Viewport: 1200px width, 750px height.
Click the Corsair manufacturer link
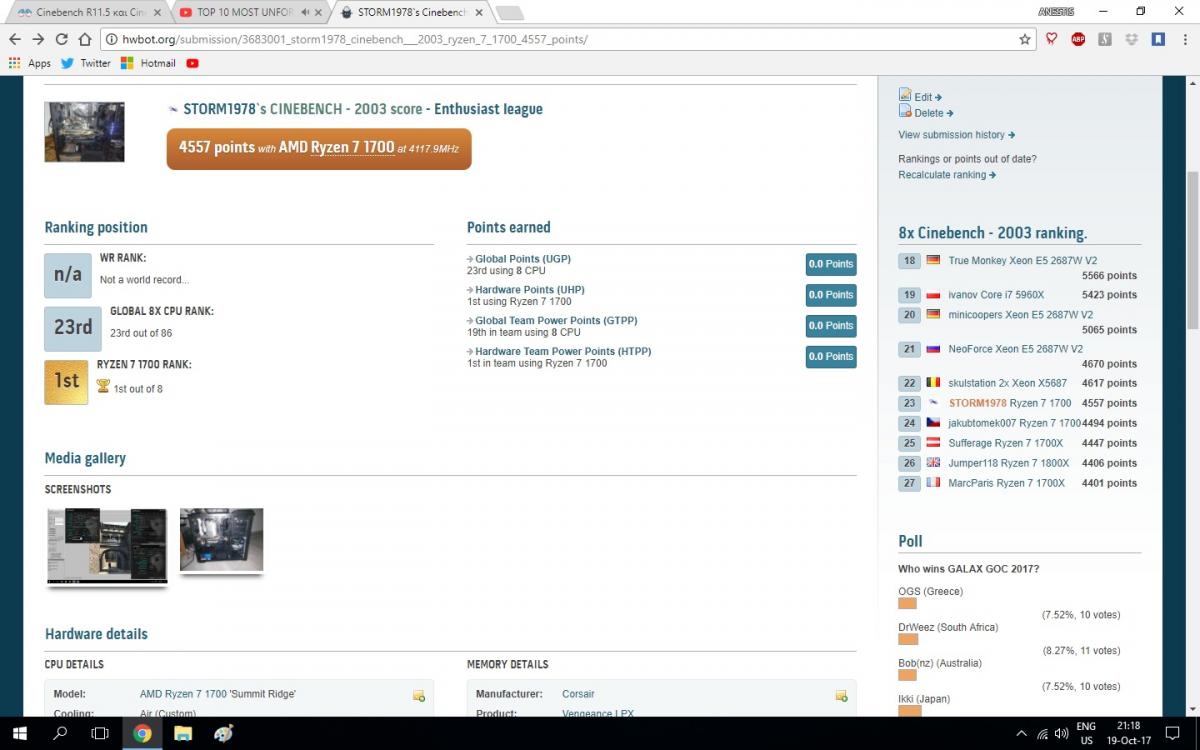(578, 694)
